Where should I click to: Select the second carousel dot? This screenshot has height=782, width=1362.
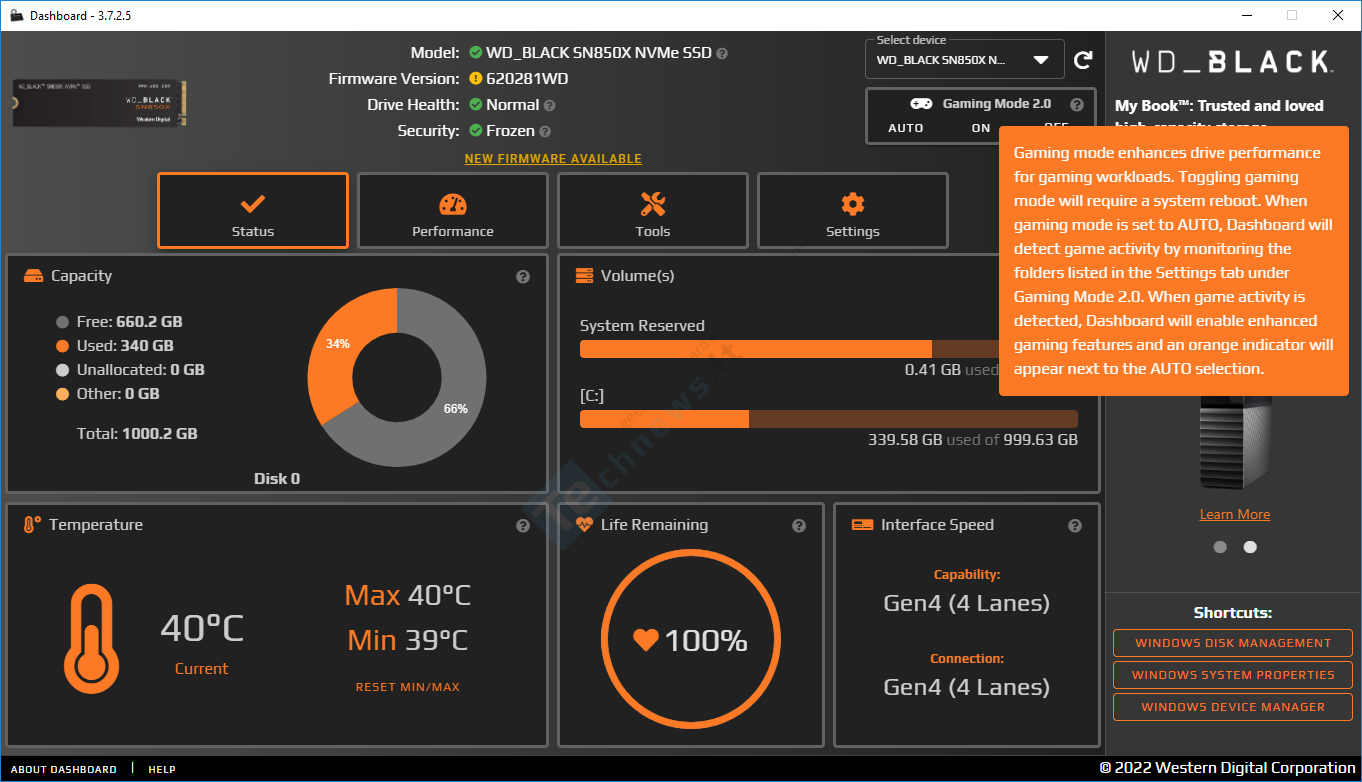click(1250, 547)
